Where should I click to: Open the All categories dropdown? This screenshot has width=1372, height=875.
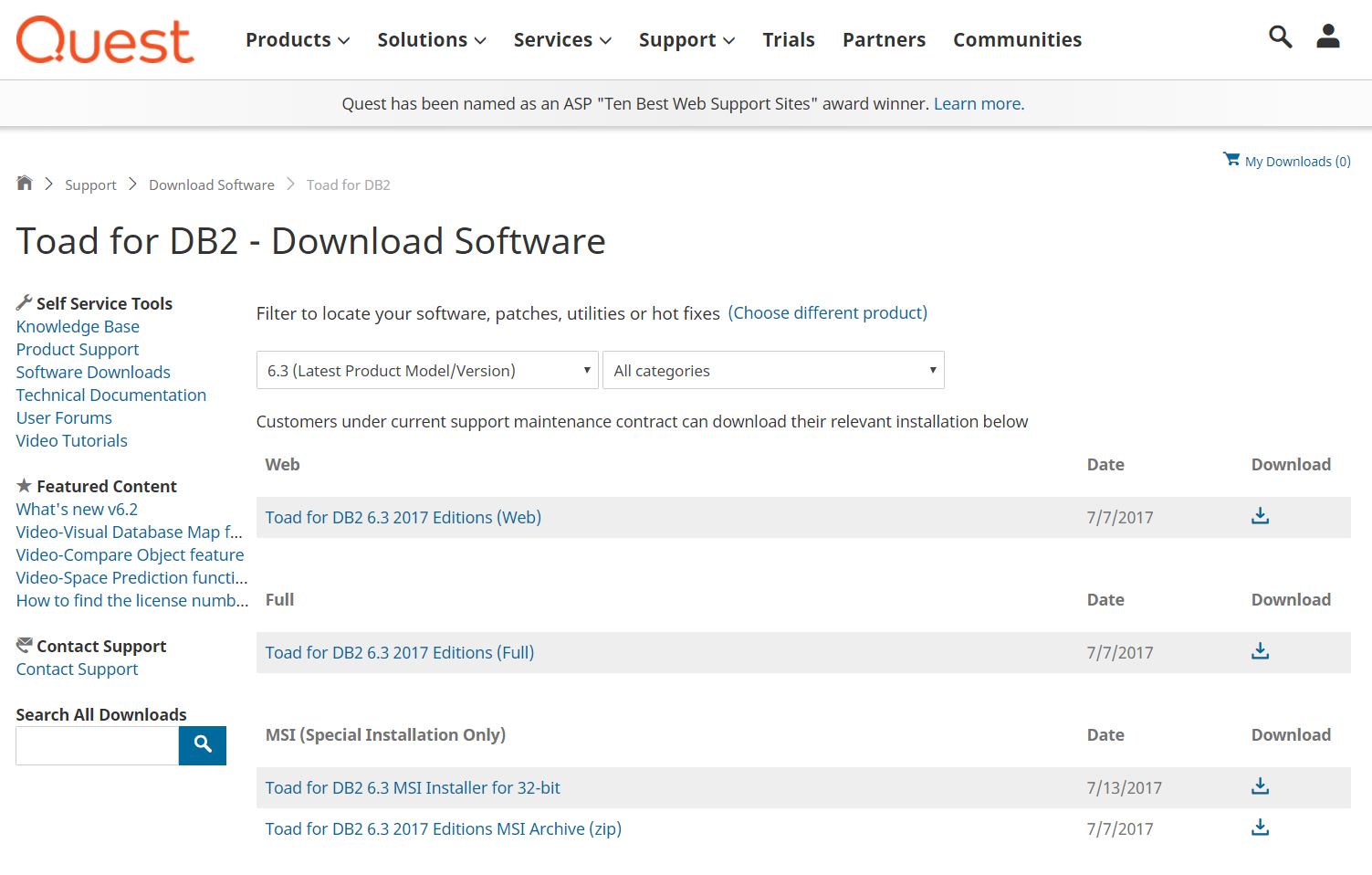click(773, 370)
